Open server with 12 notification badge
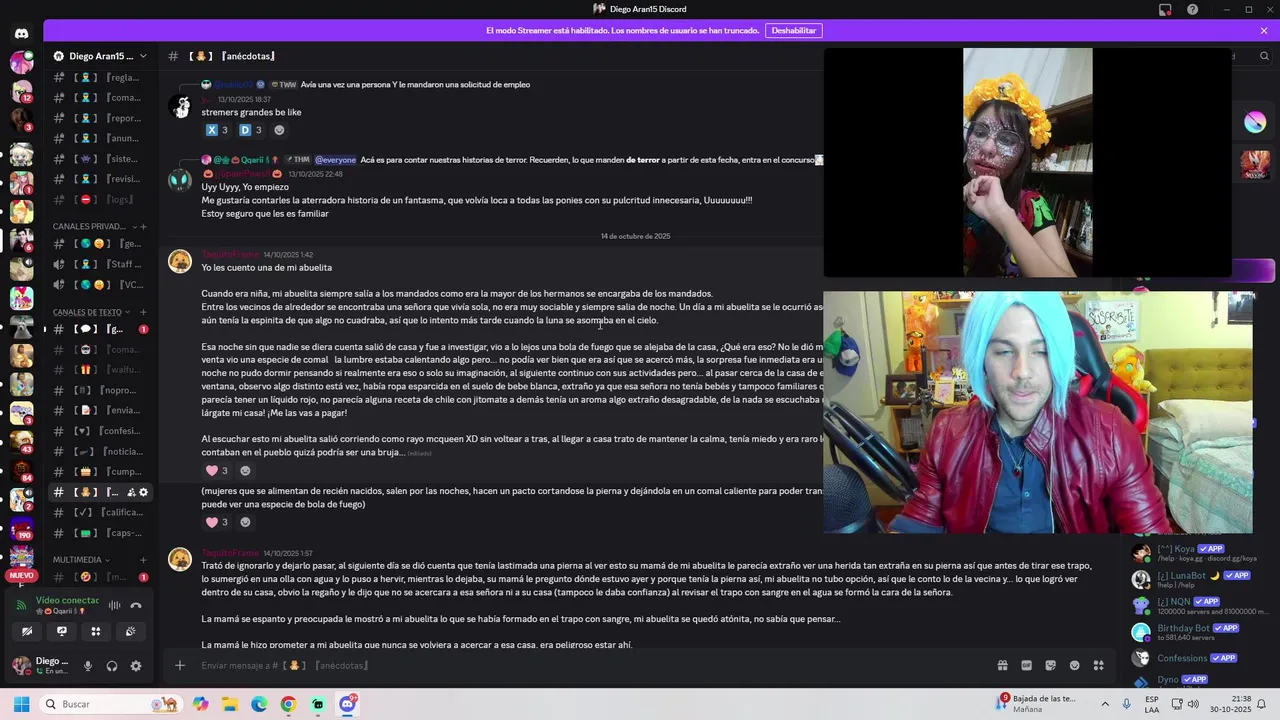The width and height of the screenshot is (1280, 720). [21, 90]
